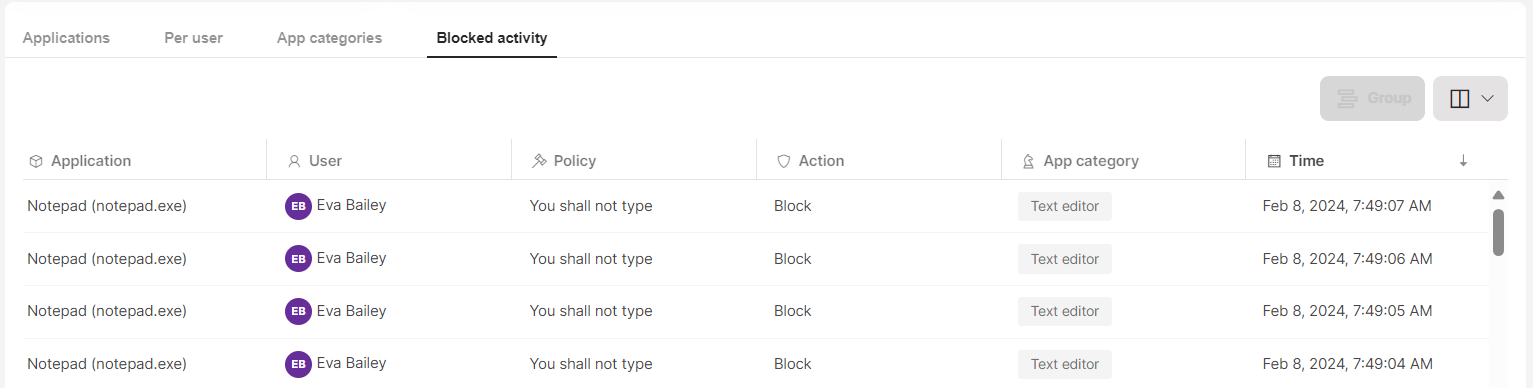Click the gavel icon beside Policy header

[539, 161]
